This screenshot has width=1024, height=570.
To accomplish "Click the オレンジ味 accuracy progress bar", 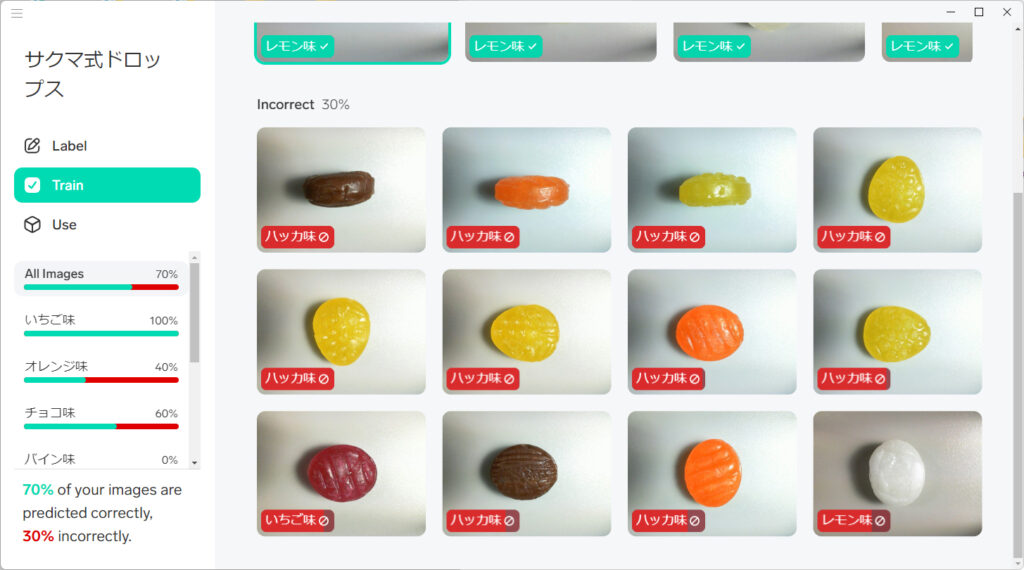I will point(101,380).
